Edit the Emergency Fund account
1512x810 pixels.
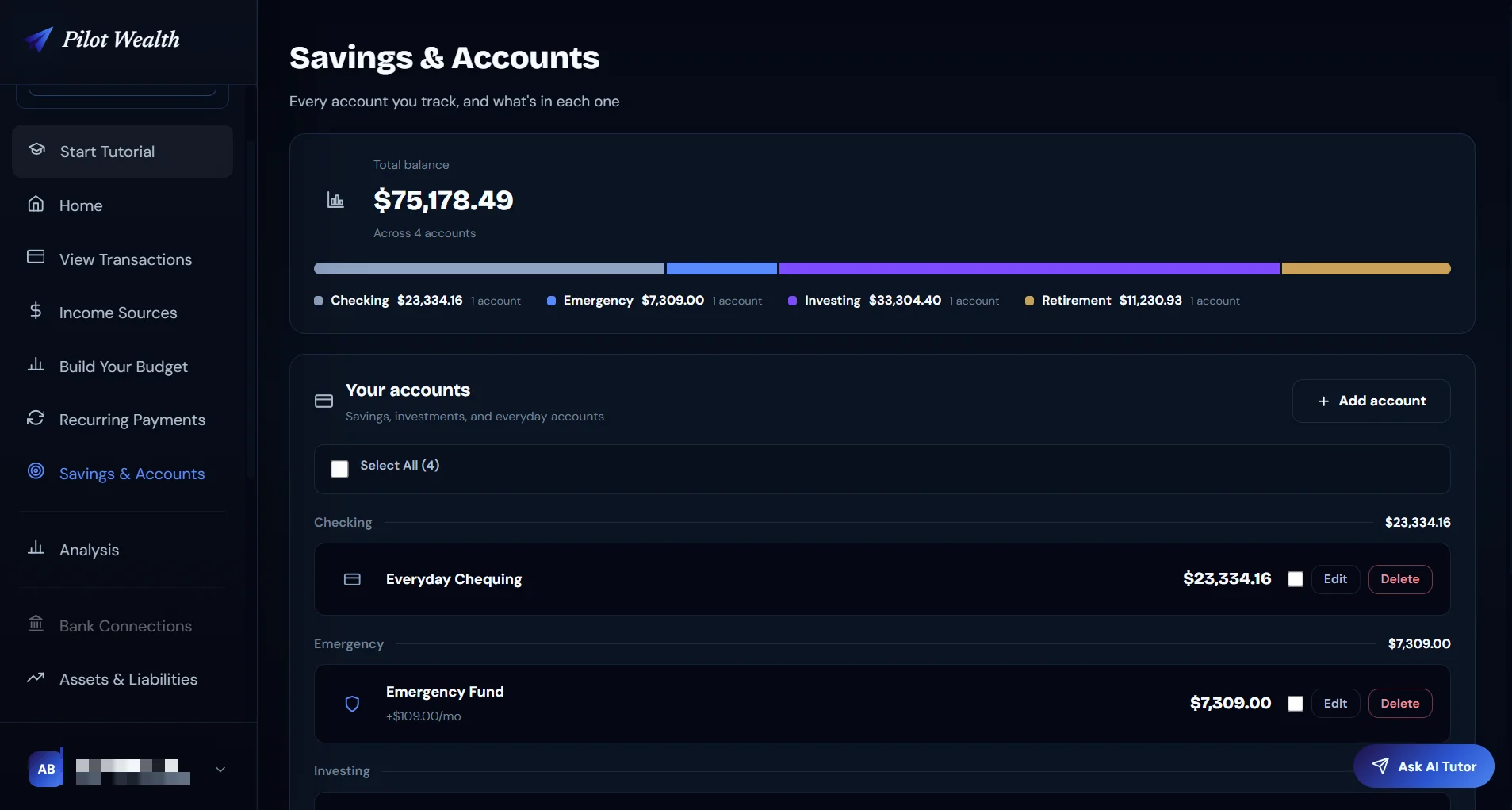point(1335,704)
